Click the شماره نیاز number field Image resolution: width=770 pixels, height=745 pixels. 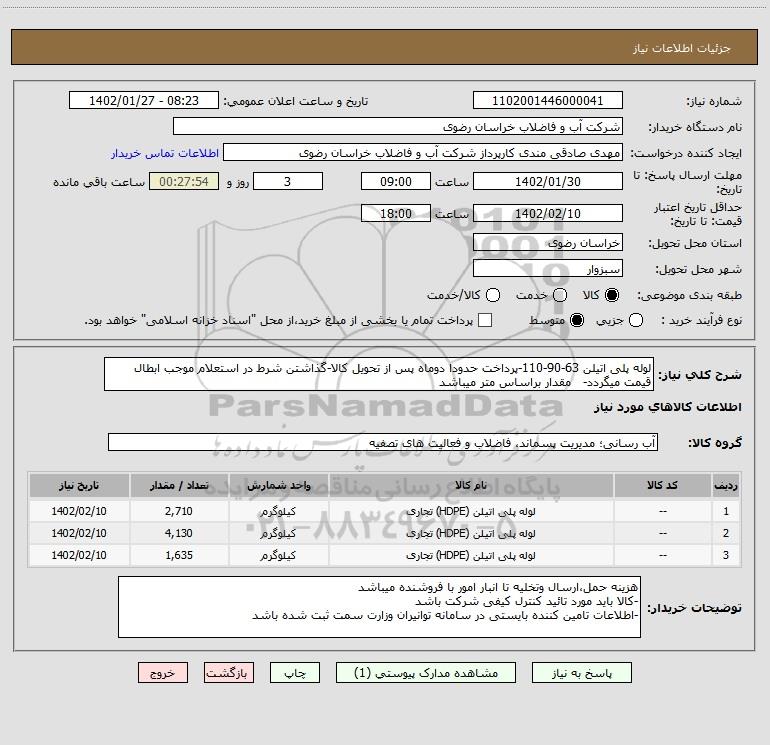(x=548, y=101)
